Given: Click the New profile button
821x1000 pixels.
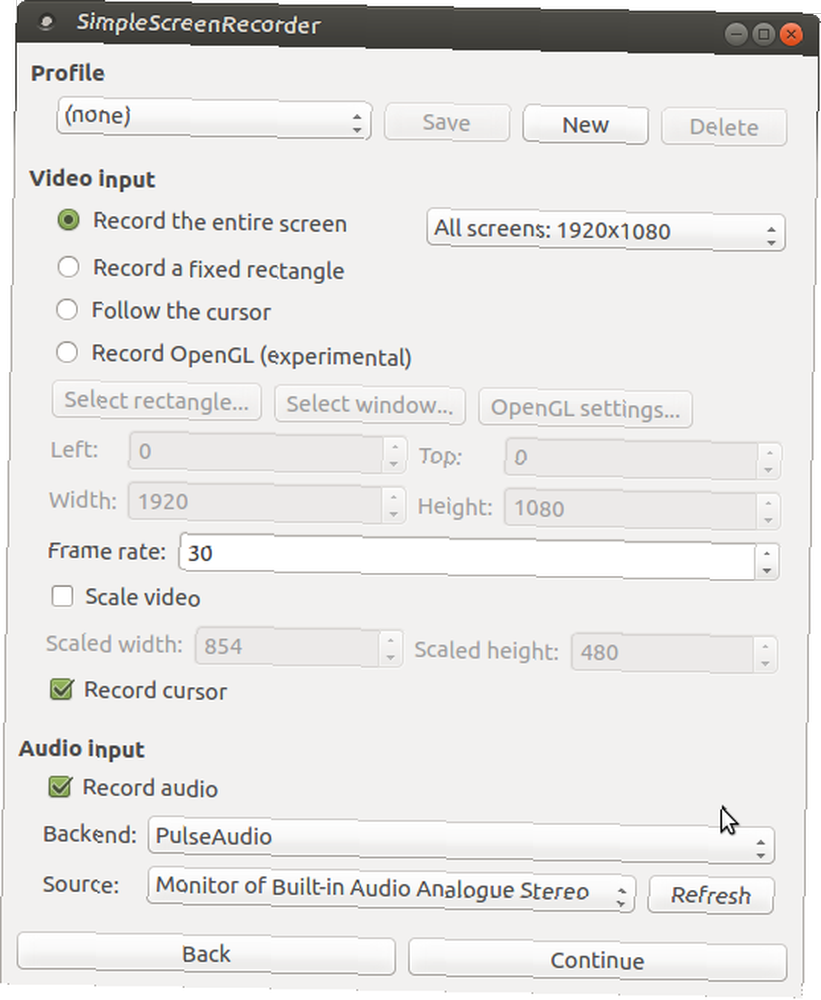Looking at the screenshot, I should [585, 125].
